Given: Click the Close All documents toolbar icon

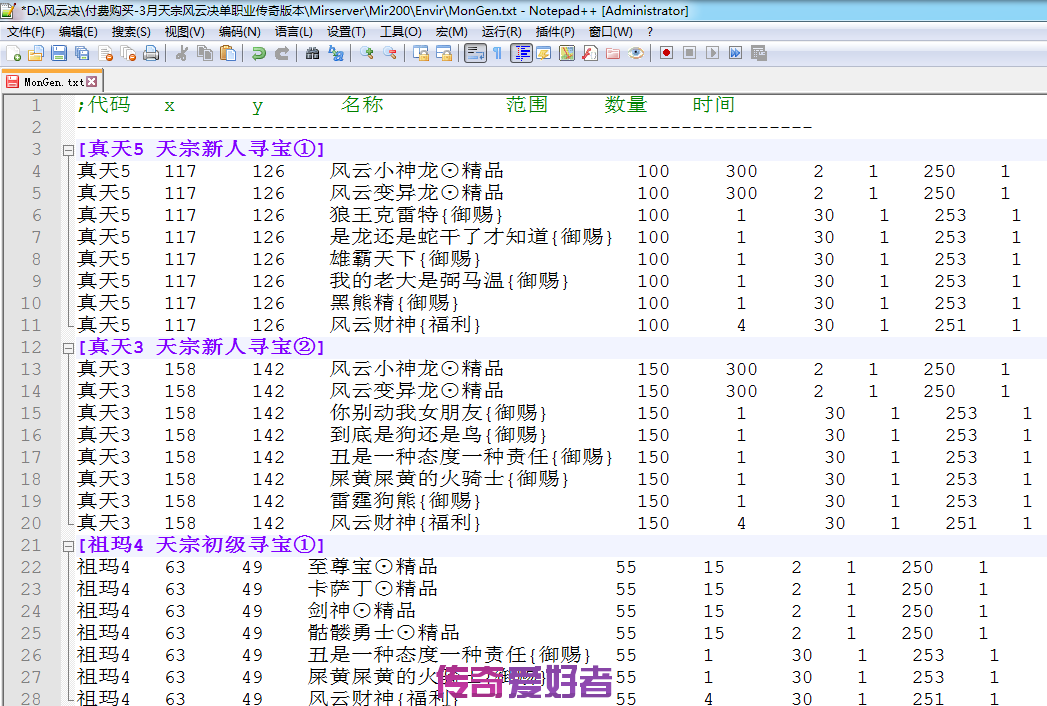Looking at the screenshot, I should pyautogui.click(x=128, y=53).
